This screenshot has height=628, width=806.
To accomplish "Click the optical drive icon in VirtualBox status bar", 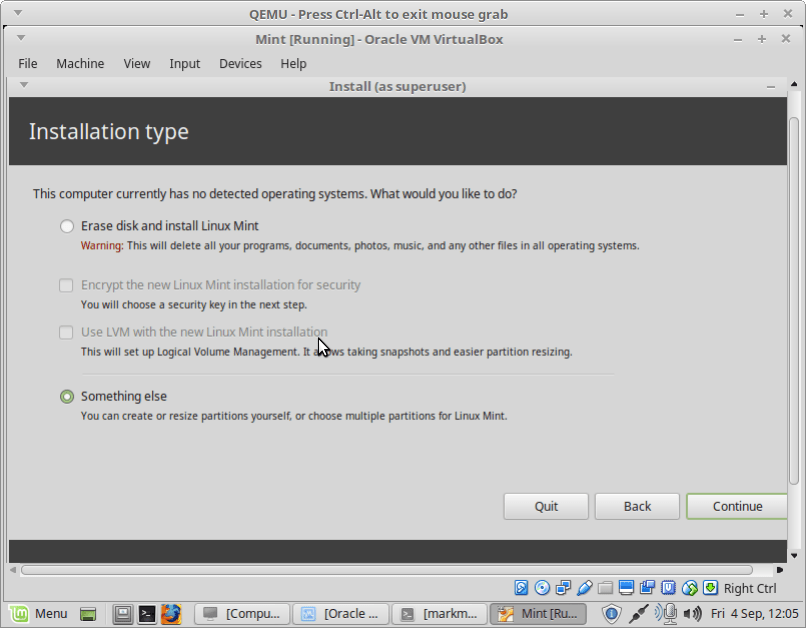I will coord(541,588).
